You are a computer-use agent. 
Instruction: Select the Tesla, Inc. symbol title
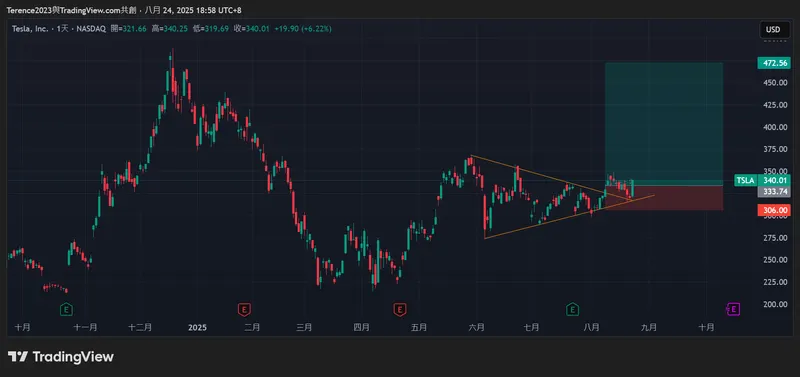[30, 29]
